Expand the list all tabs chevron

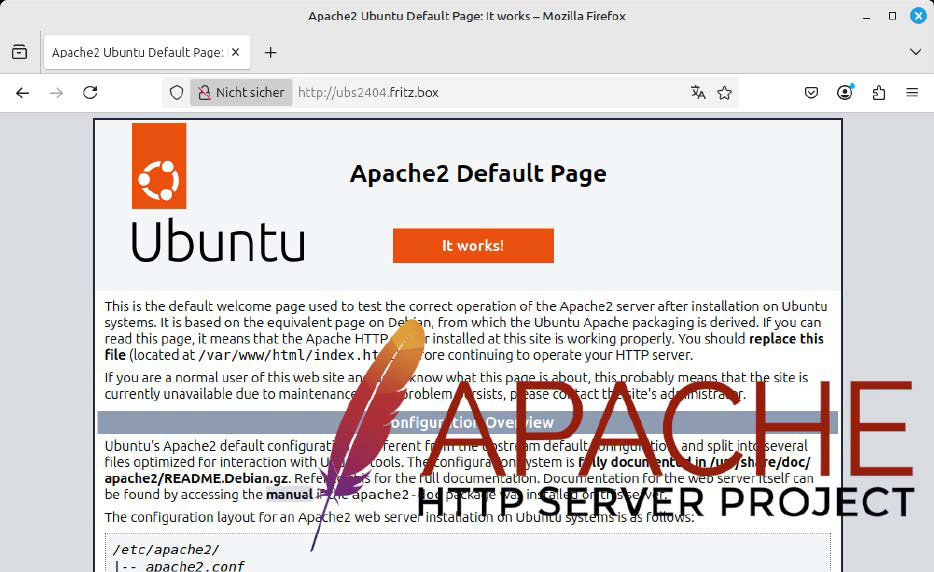click(916, 52)
